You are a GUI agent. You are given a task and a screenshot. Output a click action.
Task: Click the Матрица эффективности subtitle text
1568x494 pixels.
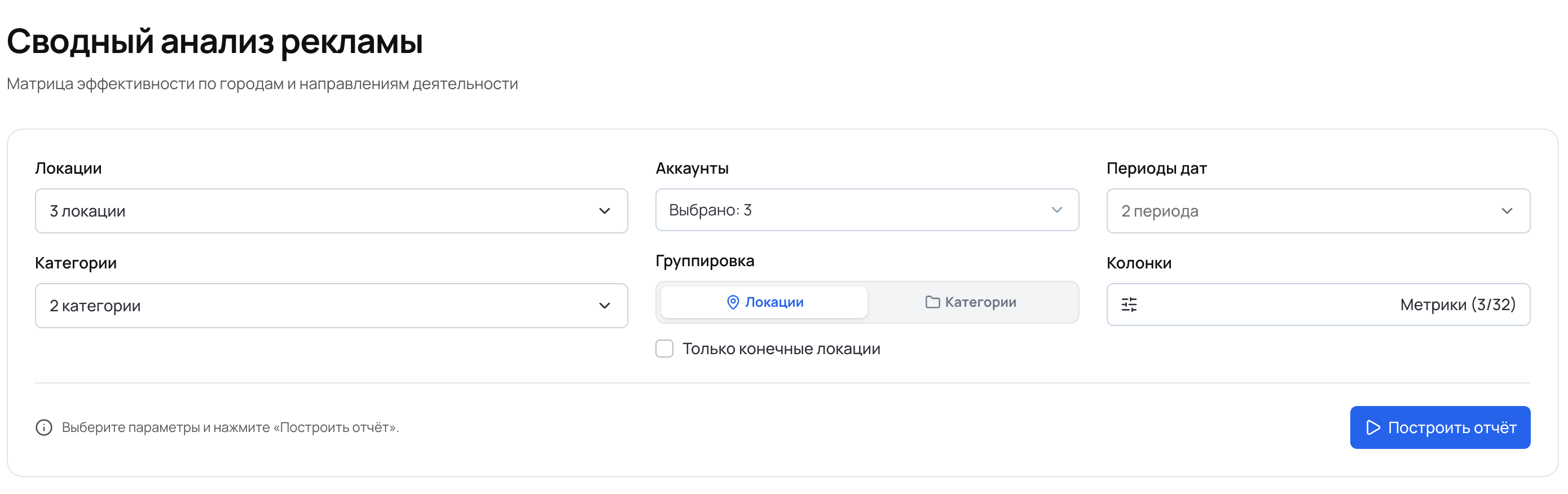pos(262,84)
